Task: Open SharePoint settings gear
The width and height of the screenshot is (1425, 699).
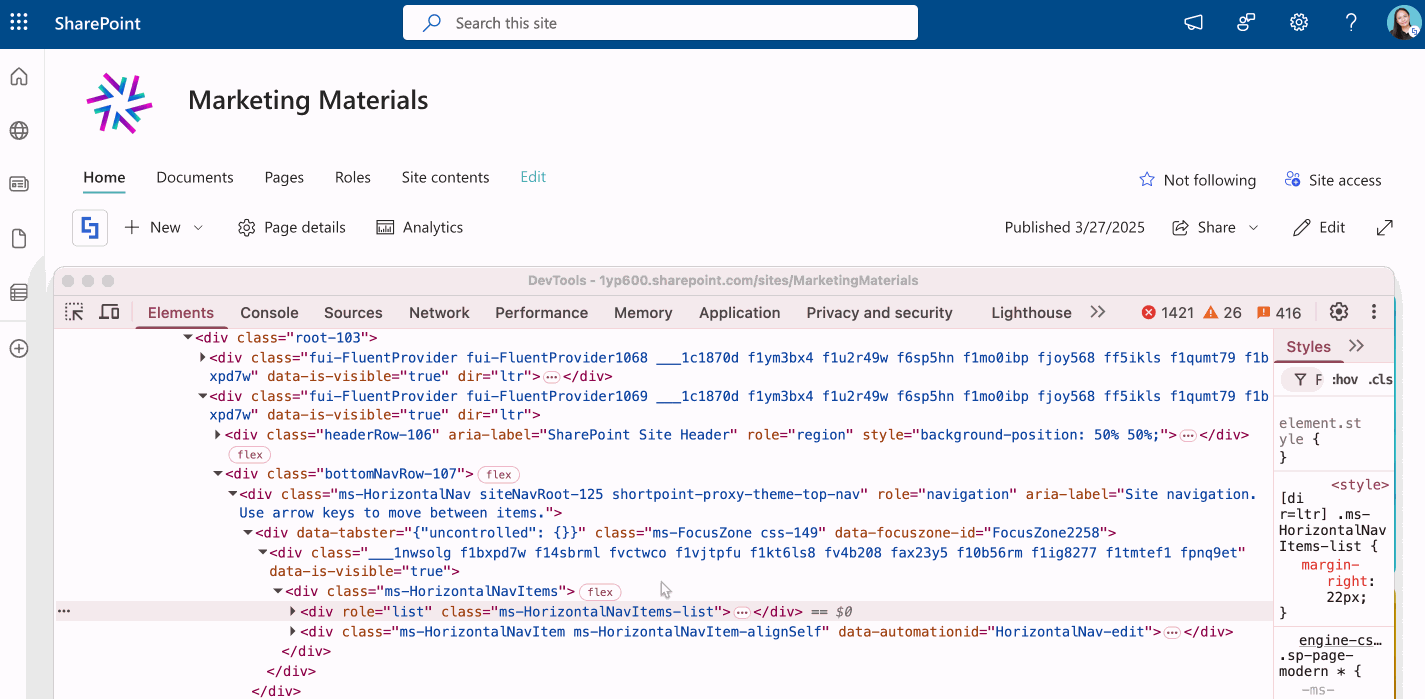Action: tap(1299, 23)
